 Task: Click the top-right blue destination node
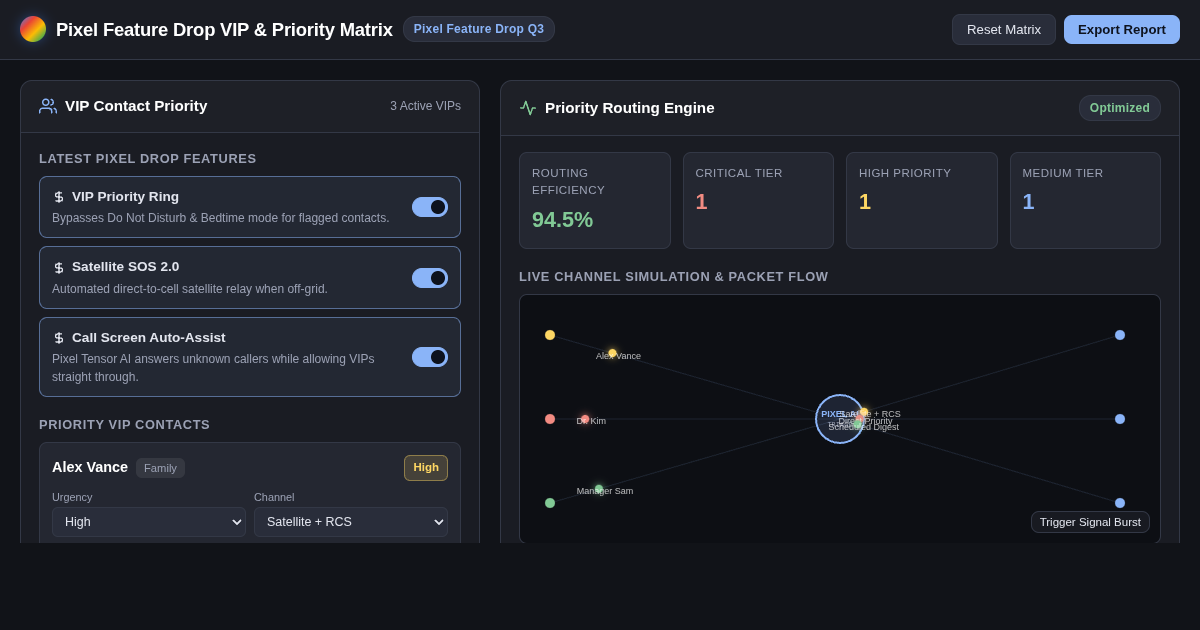(1120, 335)
